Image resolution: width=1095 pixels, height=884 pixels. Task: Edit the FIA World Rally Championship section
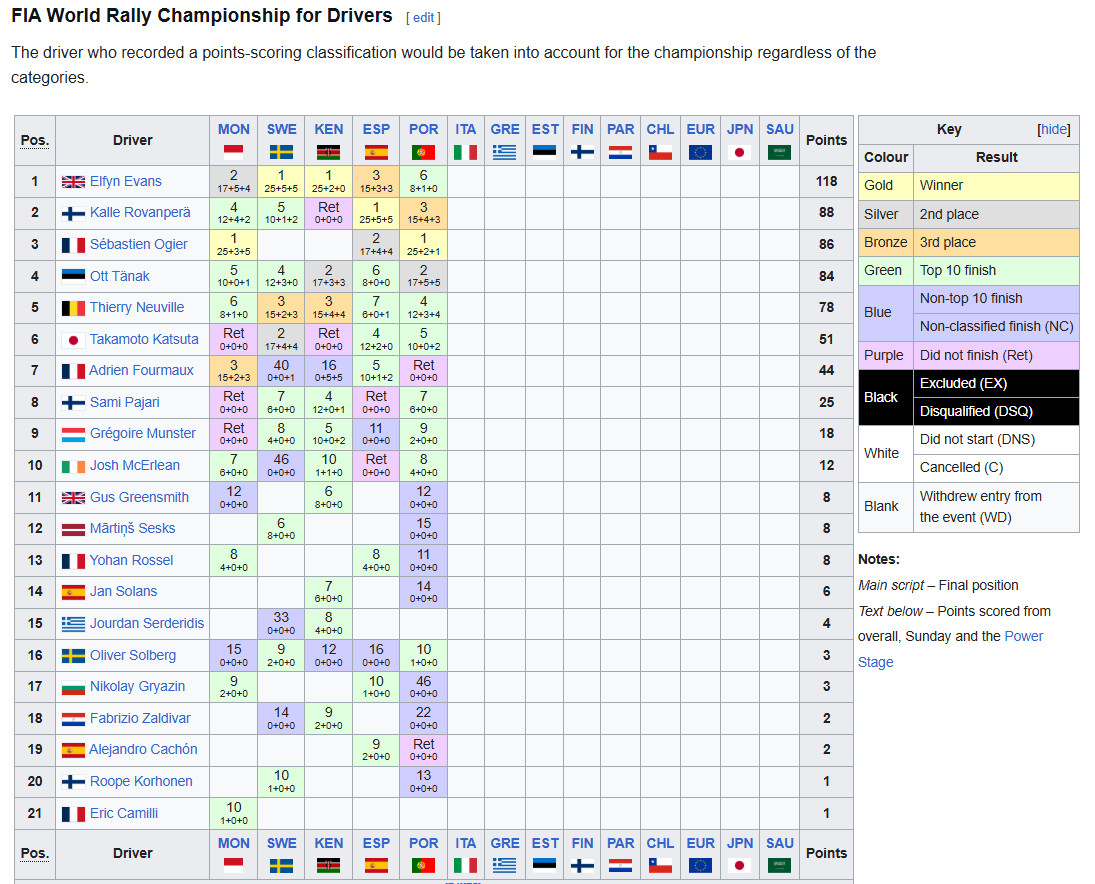pyautogui.click(x=423, y=17)
